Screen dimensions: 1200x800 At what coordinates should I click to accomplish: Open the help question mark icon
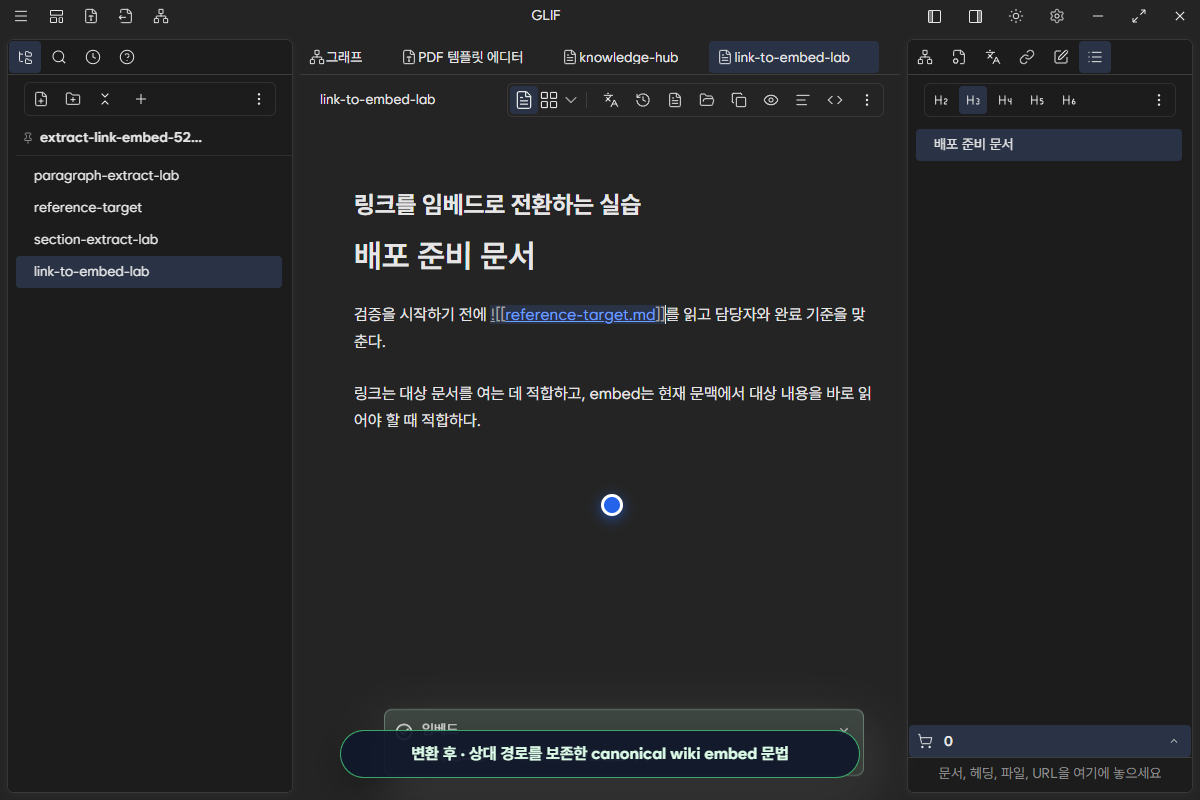pos(127,57)
